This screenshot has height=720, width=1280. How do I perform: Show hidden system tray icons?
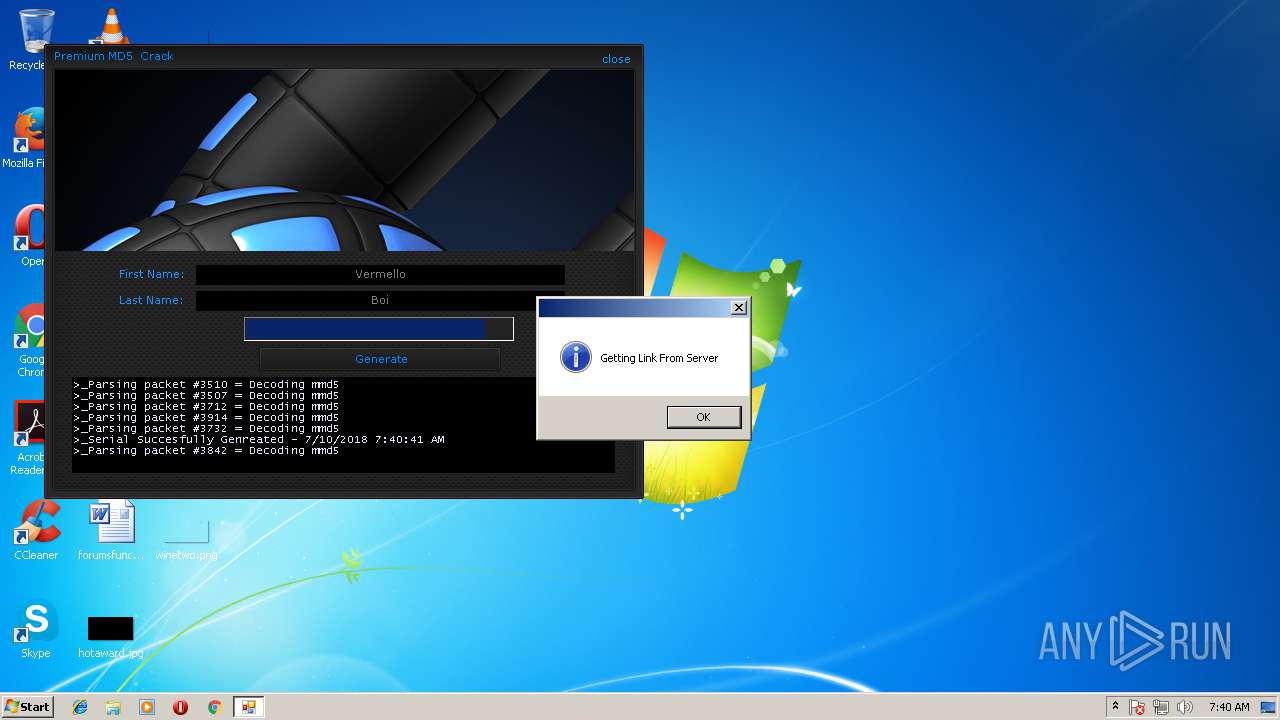1115,707
